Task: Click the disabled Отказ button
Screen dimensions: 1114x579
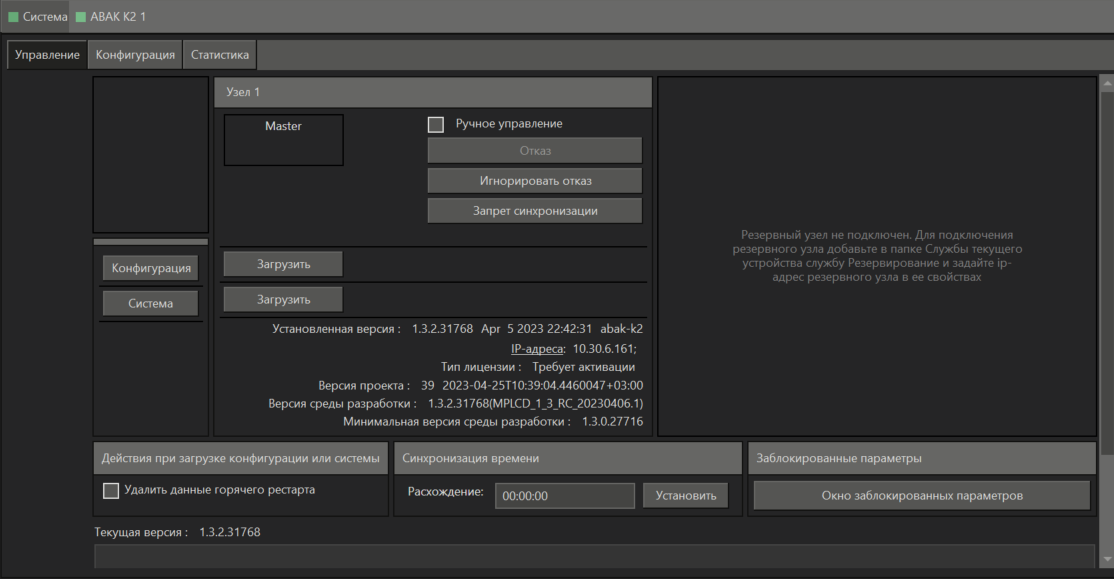Action: pyautogui.click(x=535, y=151)
